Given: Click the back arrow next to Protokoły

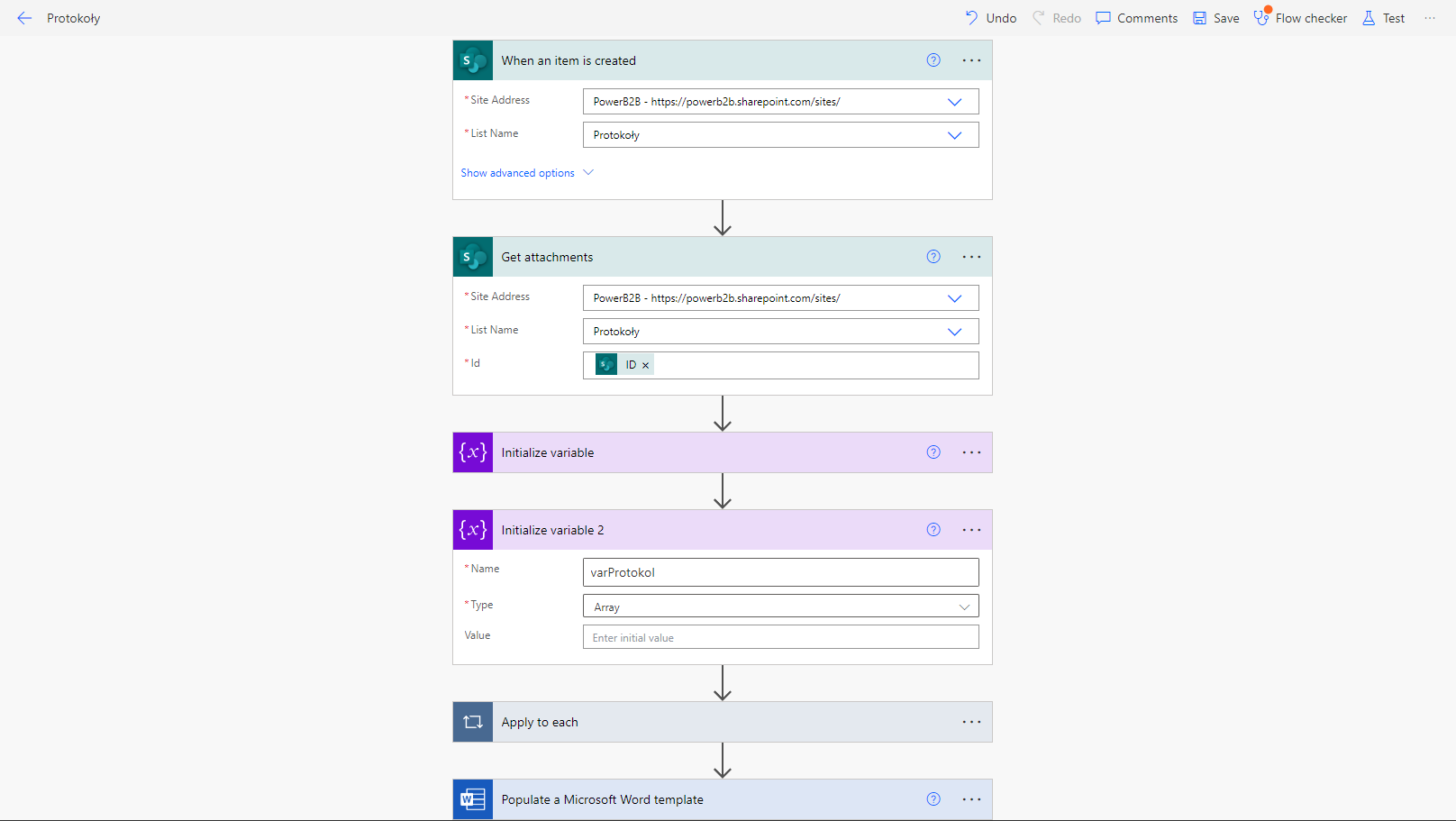Looking at the screenshot, I should click(x=24, y=18).
